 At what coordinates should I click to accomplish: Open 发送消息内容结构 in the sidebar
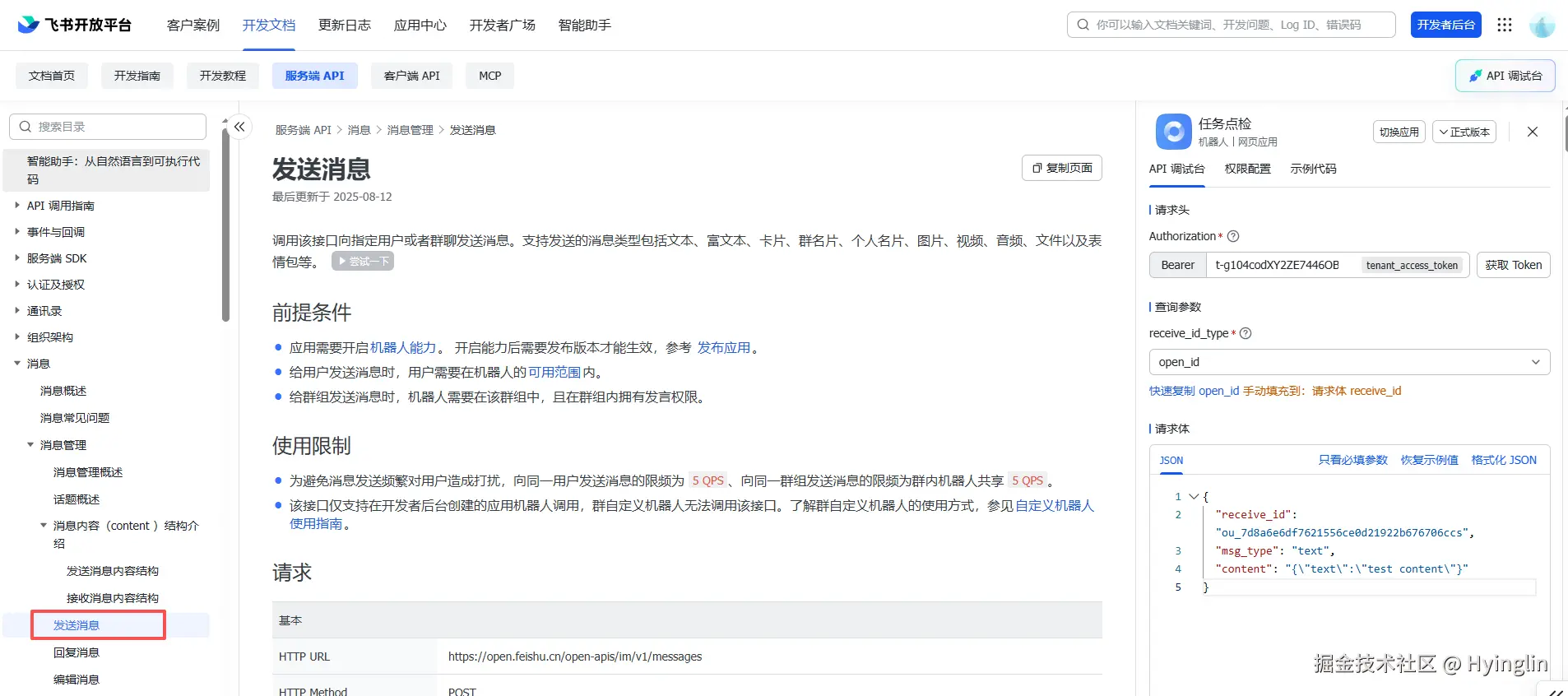pos(113,571)
